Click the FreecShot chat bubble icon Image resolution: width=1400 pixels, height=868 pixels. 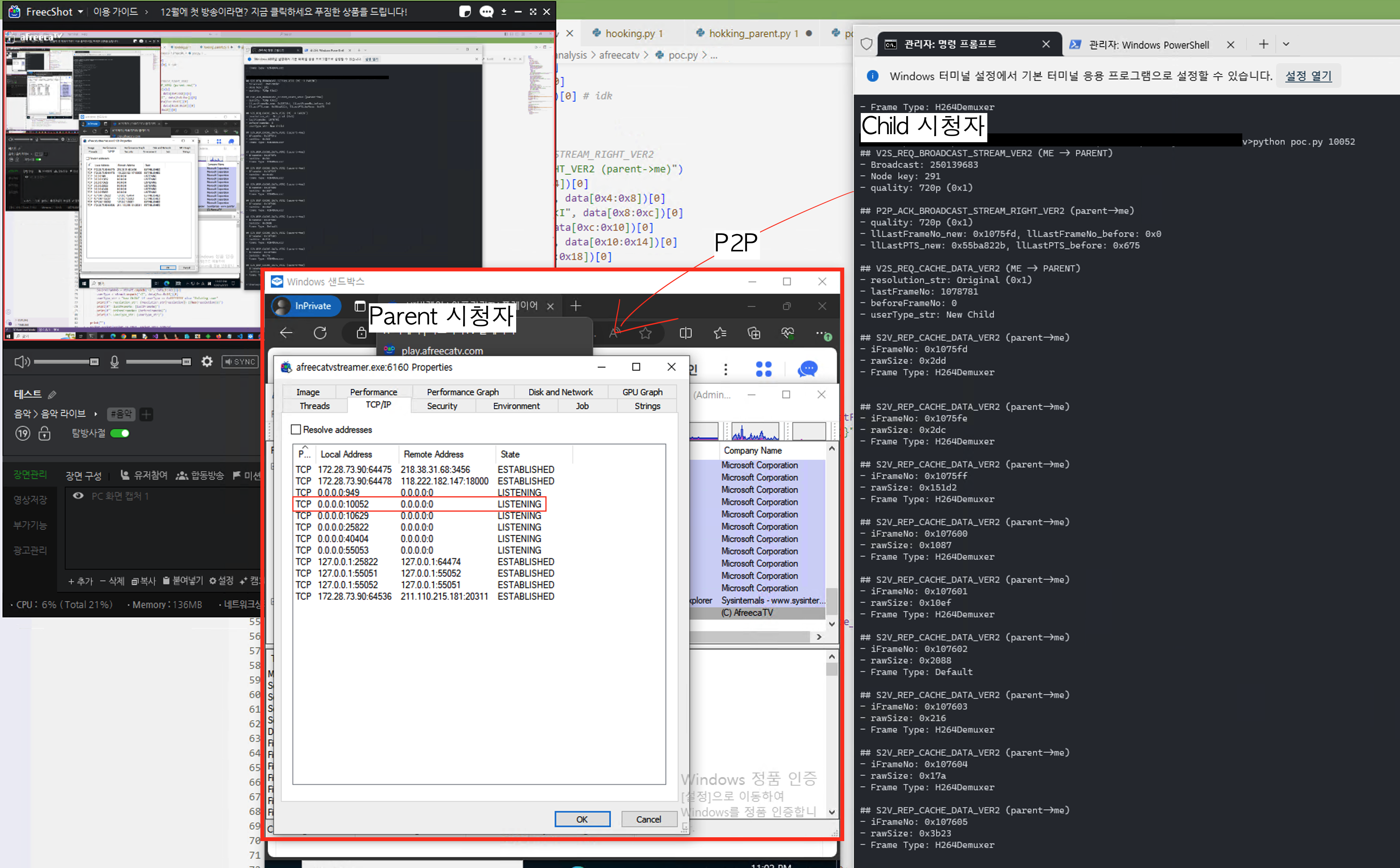coord(487,12)
